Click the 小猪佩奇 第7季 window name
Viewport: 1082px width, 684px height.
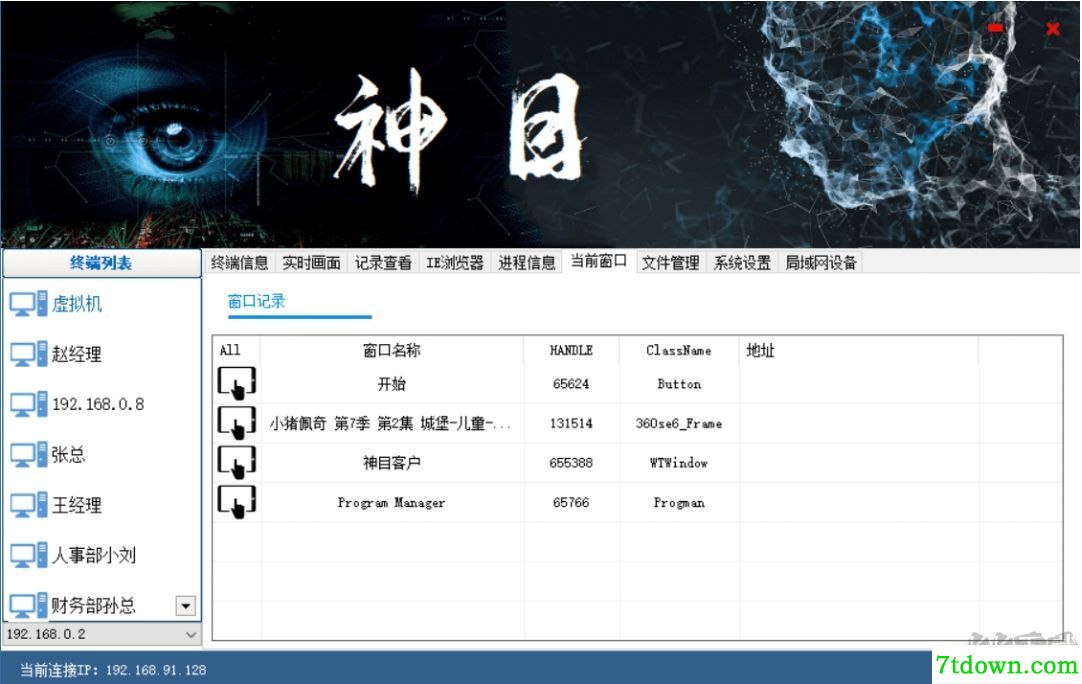tap(390, 424)
